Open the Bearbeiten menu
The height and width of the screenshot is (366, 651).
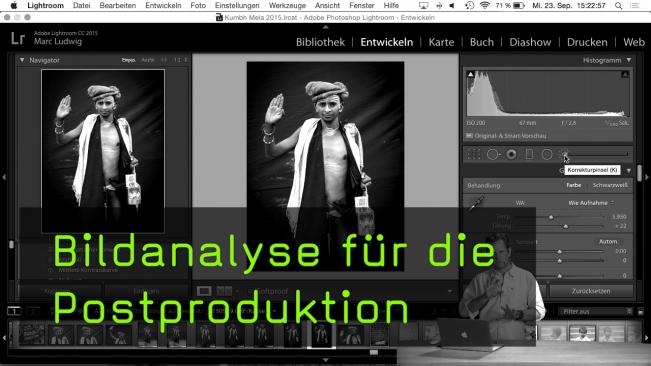click(x=117, y=5)
